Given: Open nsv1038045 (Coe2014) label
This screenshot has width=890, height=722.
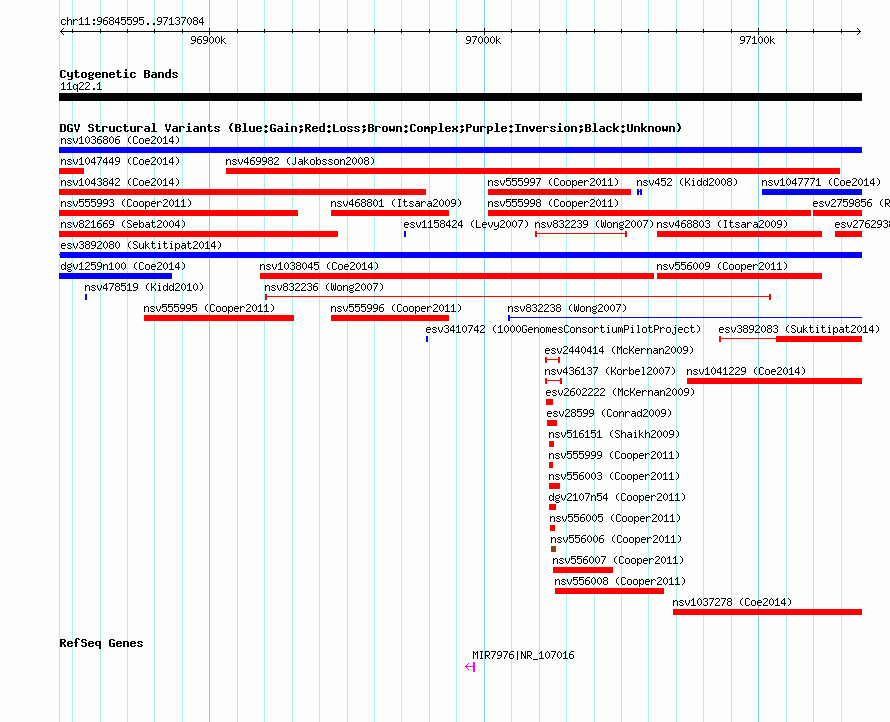Looking at the screenshot, I should [x=319, y=266].
